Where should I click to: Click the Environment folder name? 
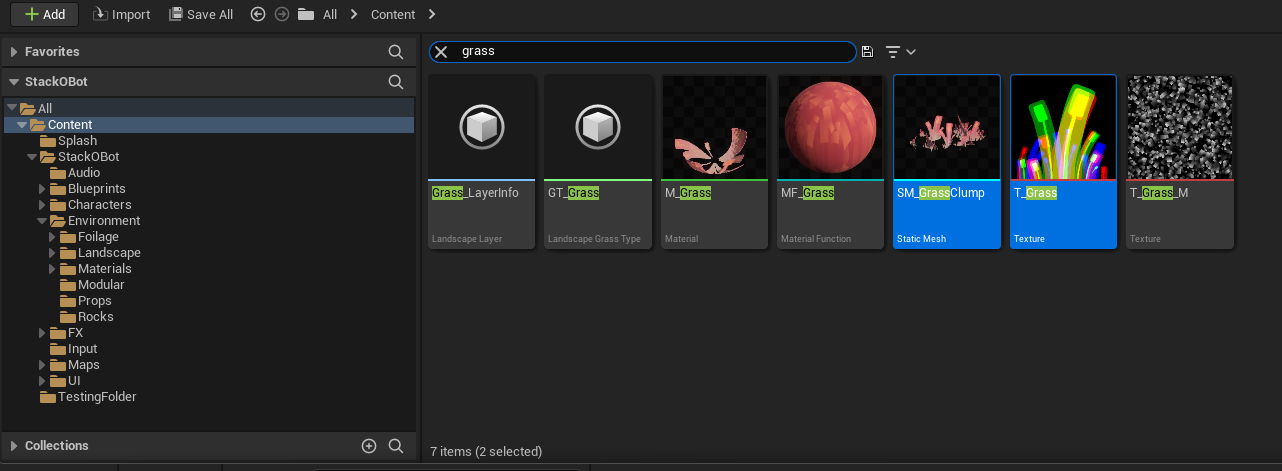[x=104, y=221]
